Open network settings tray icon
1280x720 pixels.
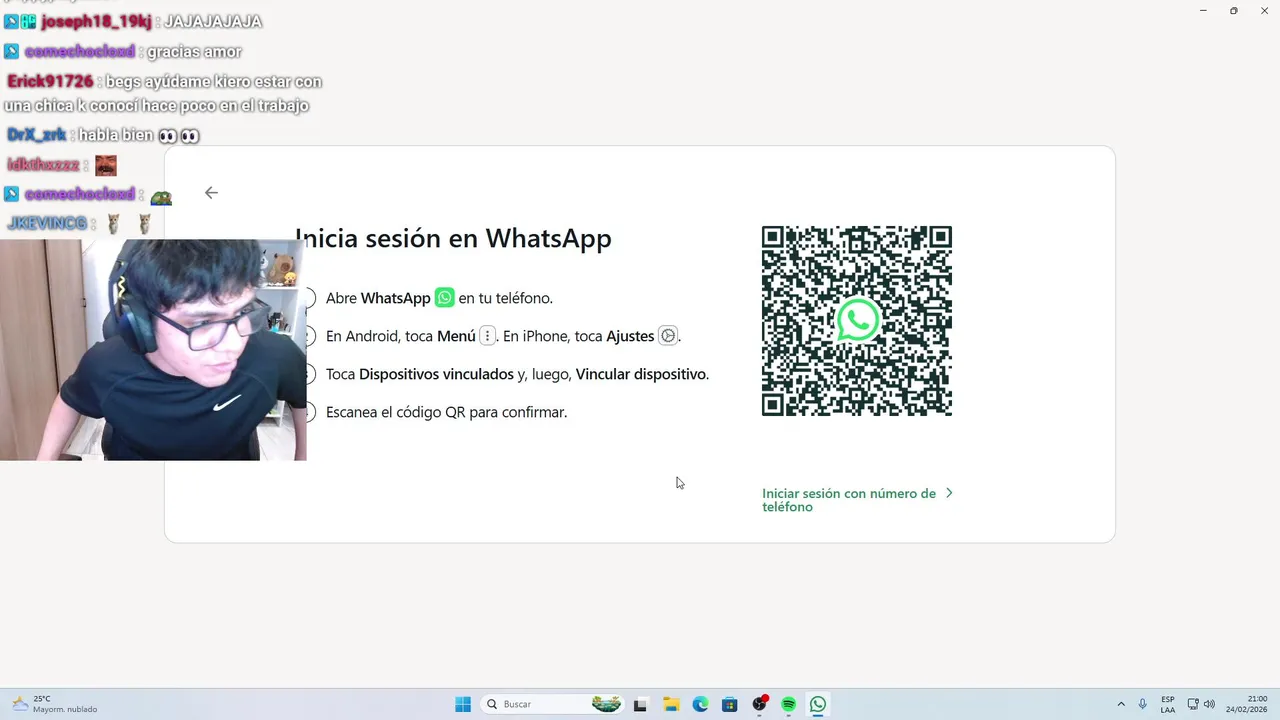[1193, 704]
